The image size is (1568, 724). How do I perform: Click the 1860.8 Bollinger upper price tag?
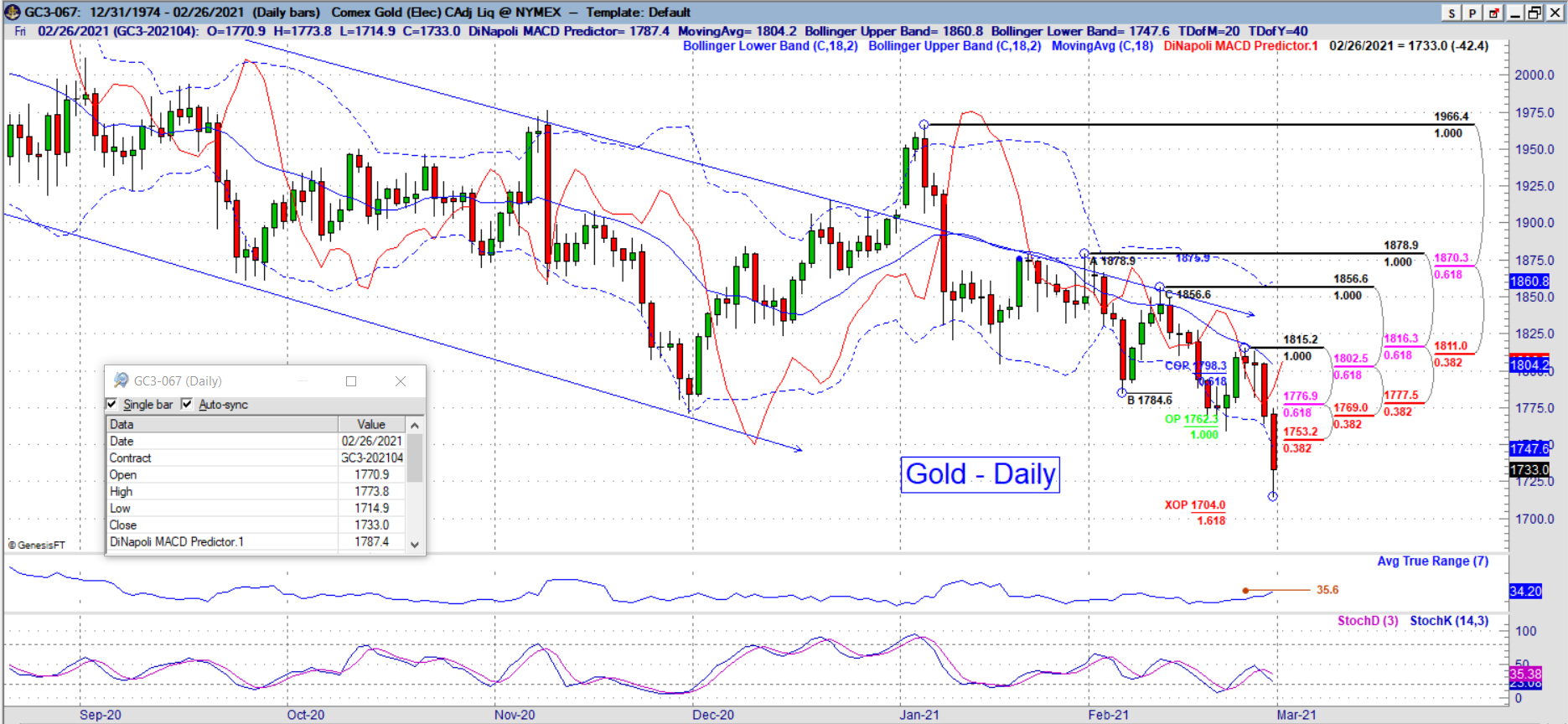tap(1529, 282)
